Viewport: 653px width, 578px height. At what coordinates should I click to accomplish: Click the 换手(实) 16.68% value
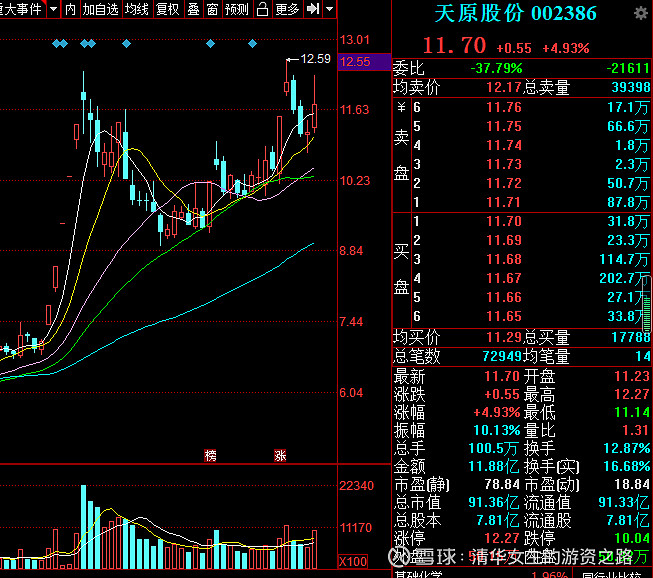(626, 466)
